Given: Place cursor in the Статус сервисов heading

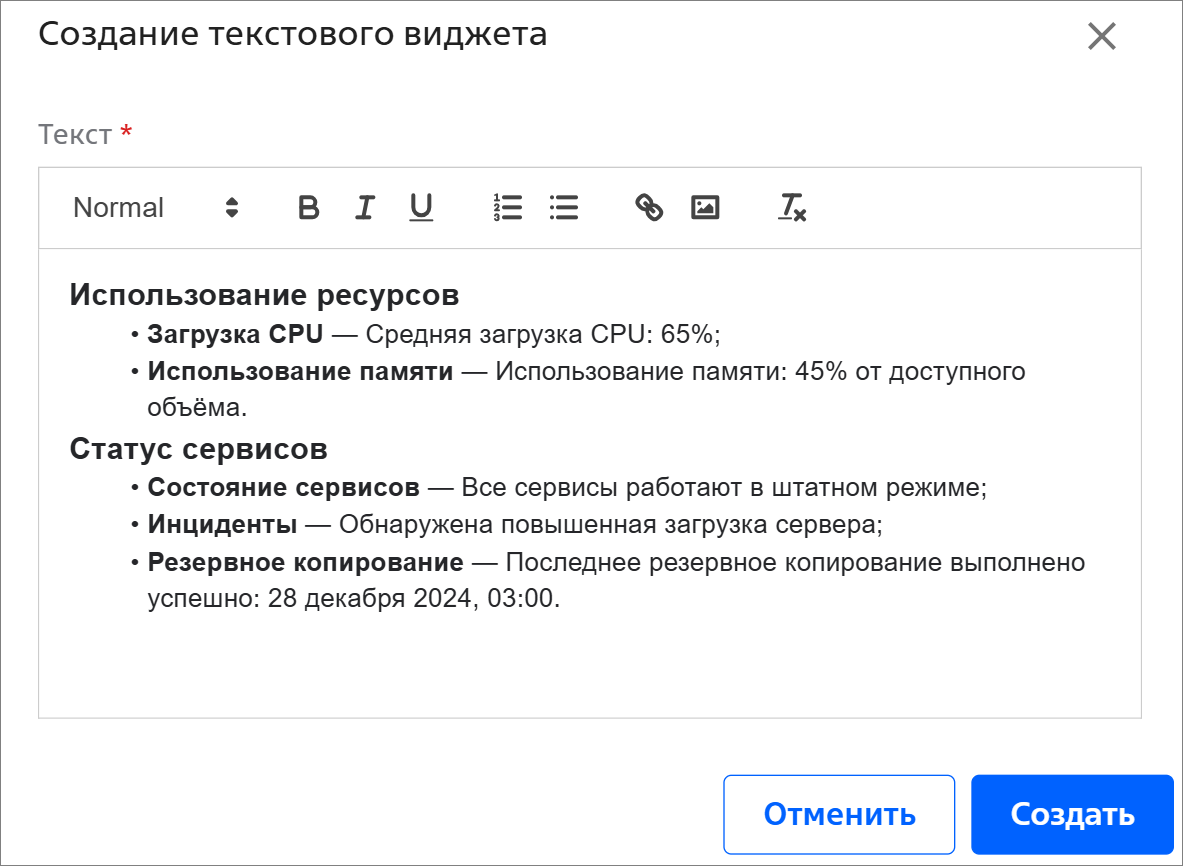Looking at the screenshot, I should coord(198,449).
